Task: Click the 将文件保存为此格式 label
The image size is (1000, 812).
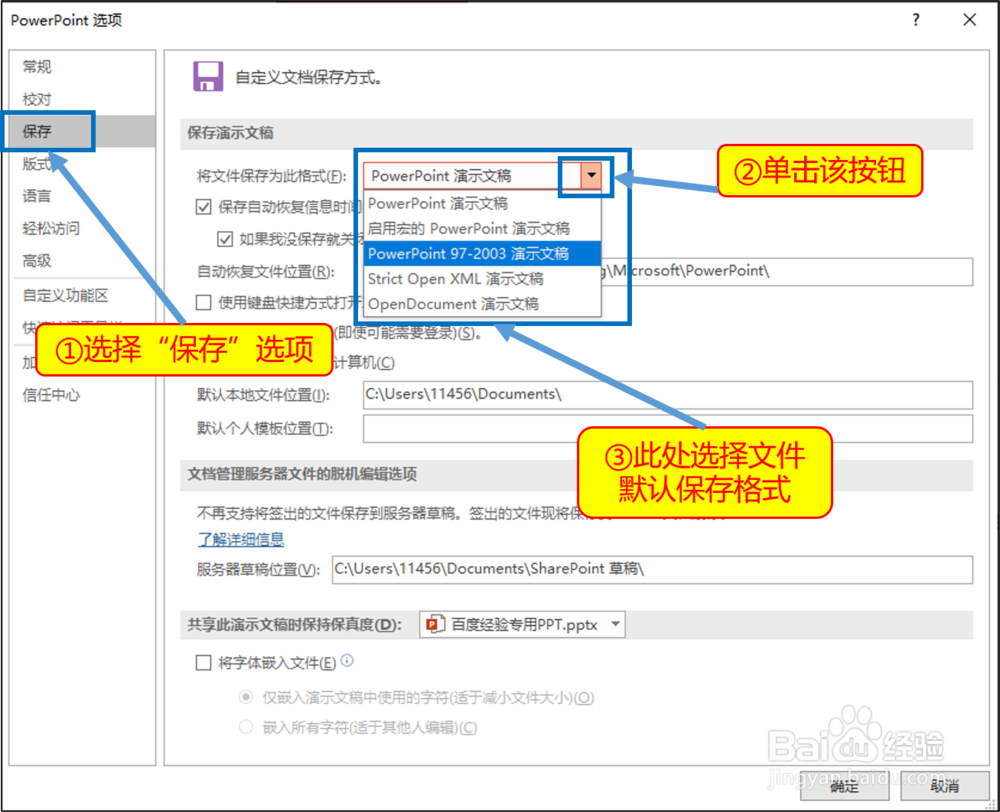Action: click(x=272, y=175)
